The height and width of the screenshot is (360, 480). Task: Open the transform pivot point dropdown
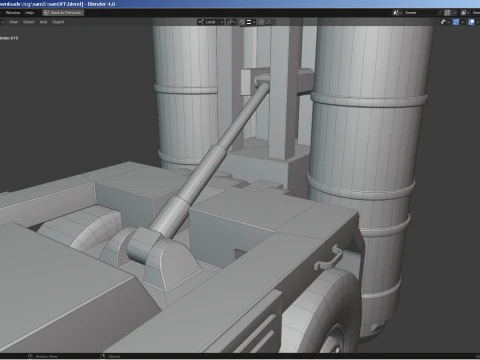[x=231, y=22]
